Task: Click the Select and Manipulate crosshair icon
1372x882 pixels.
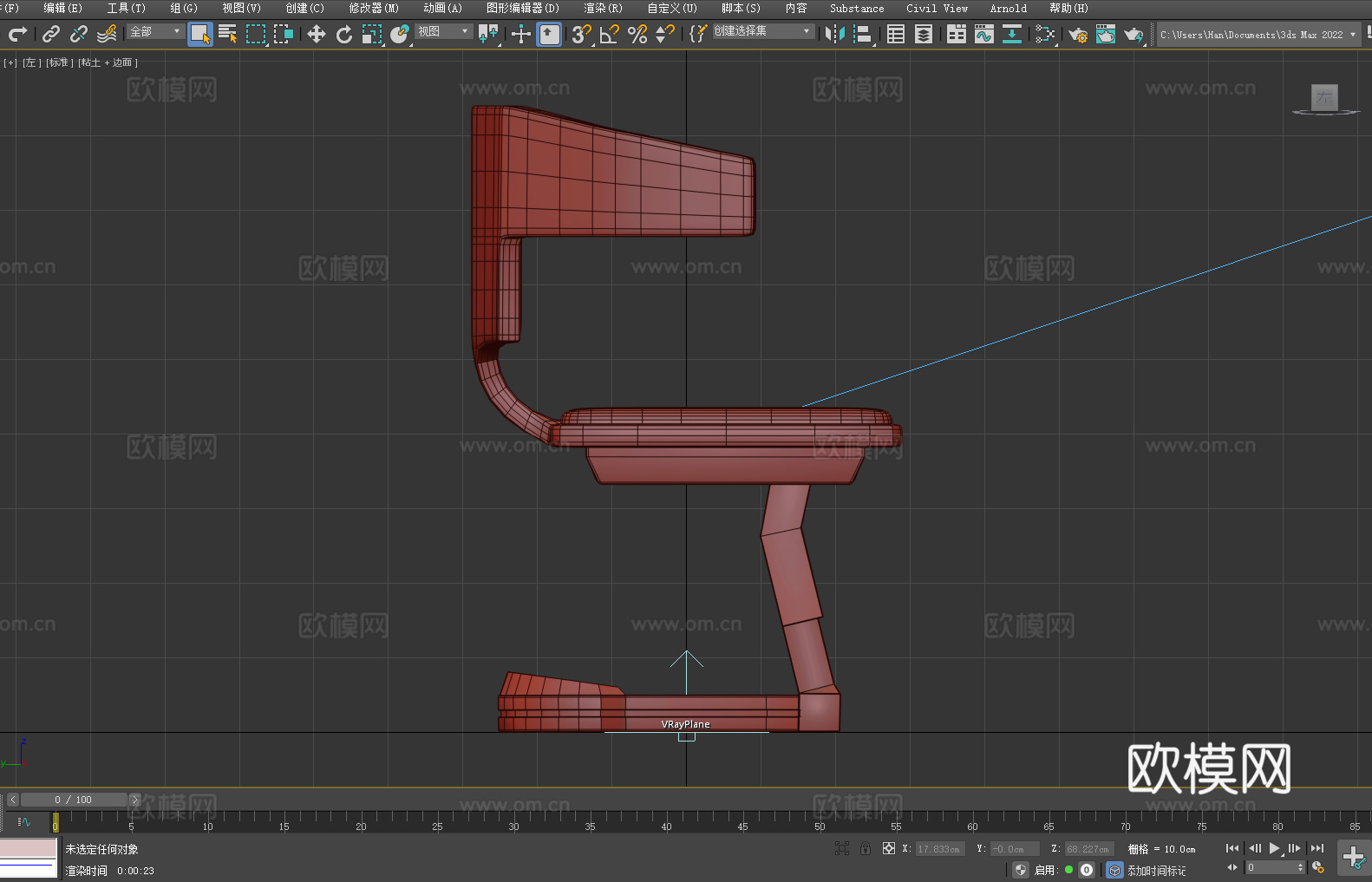Action: pos(521,34)
